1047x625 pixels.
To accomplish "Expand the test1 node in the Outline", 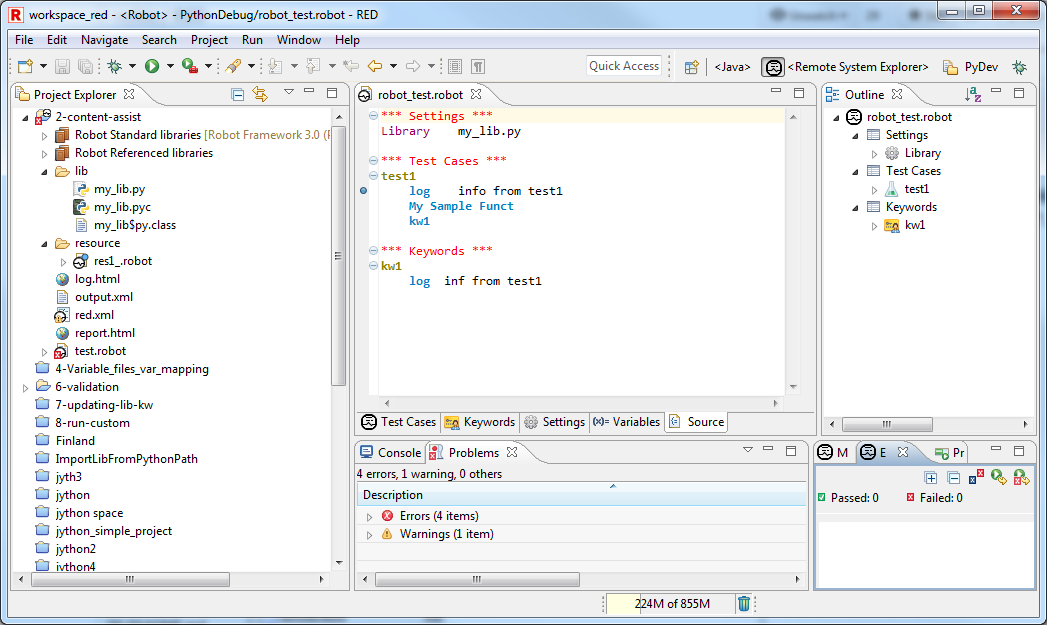I will point(872,189).
